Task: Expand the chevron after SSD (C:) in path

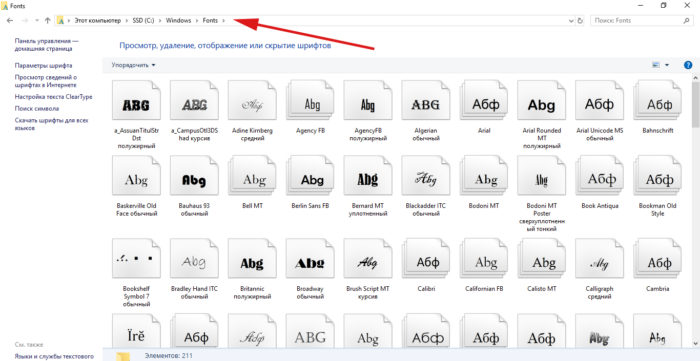Action: [160, 21]
